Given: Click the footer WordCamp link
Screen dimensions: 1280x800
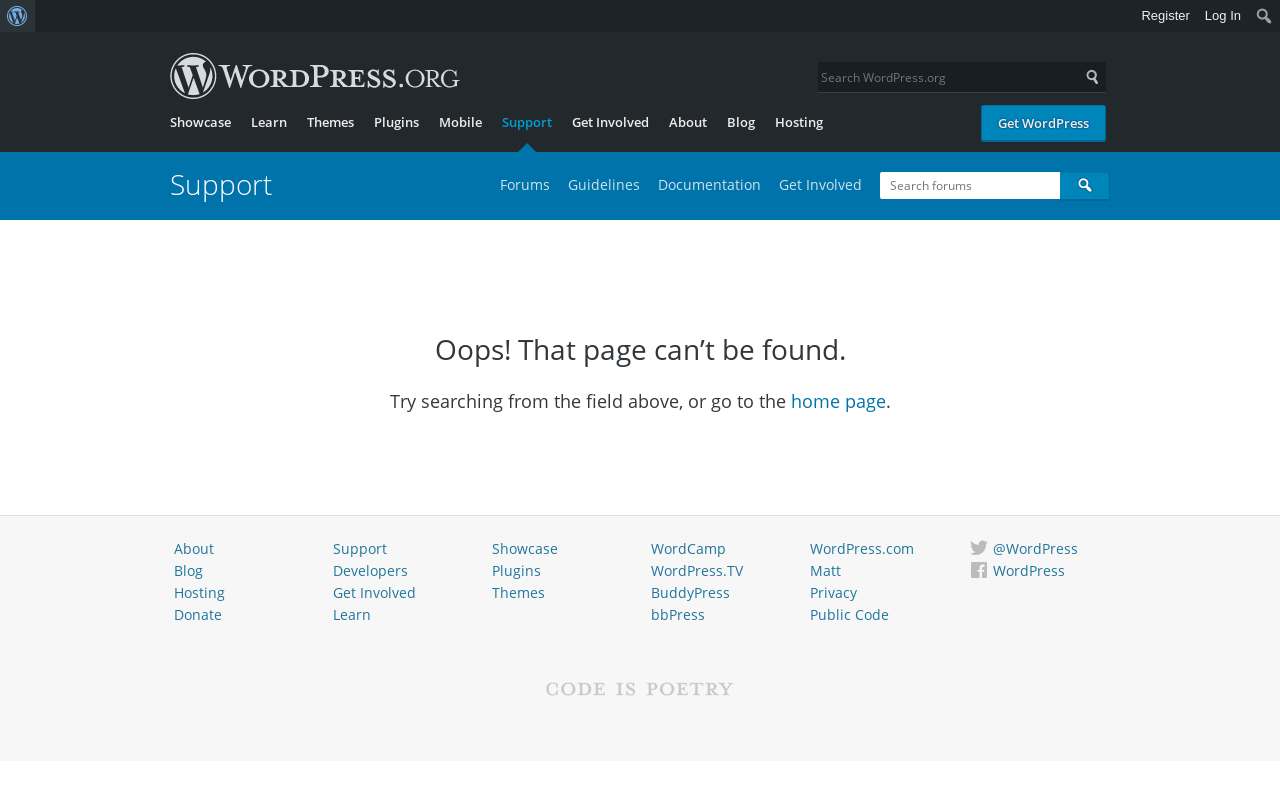Looking at the screenshot, I should (688, 549).
